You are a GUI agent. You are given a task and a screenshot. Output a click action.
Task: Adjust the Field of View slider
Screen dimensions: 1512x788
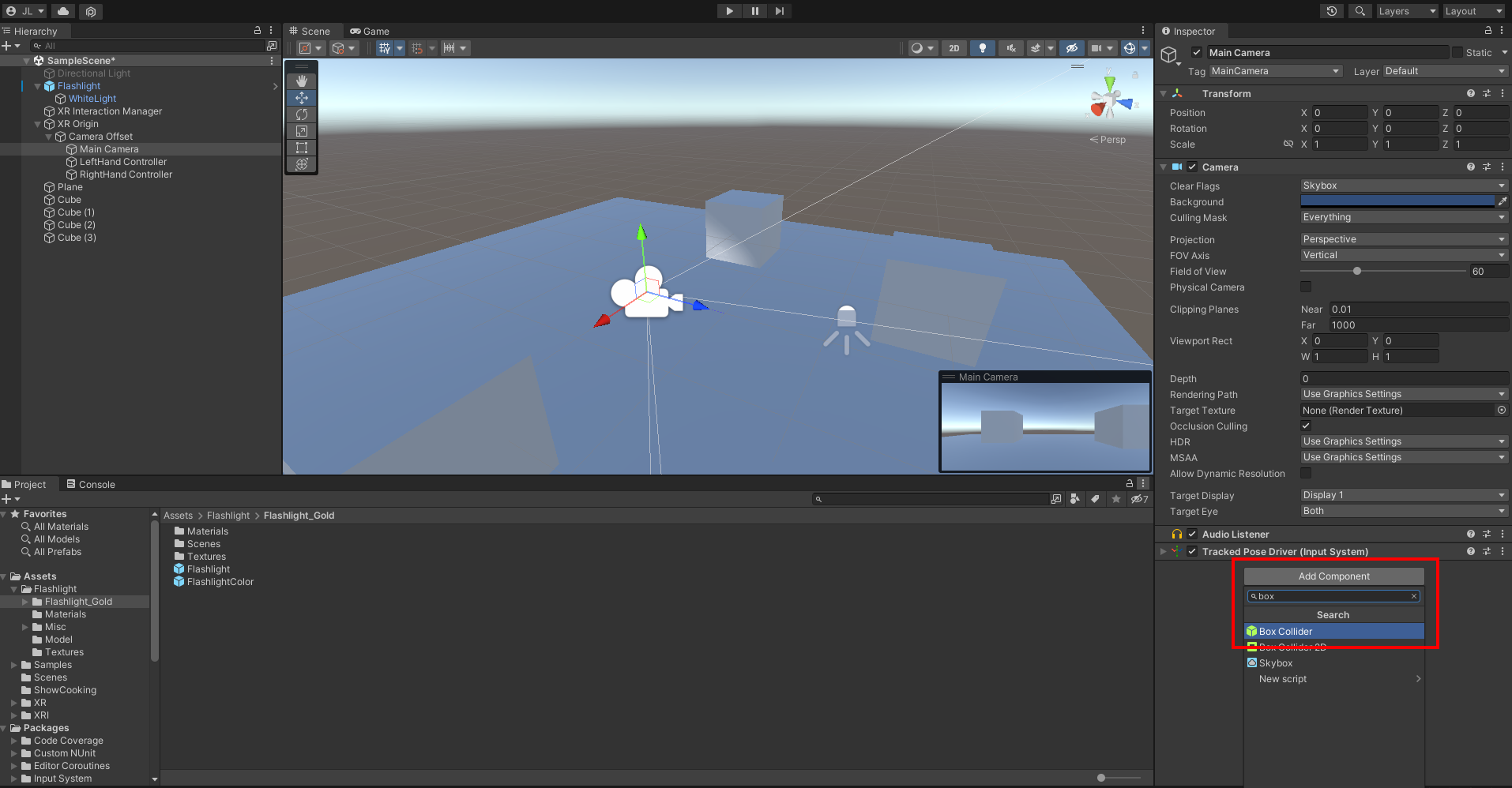[1357, 271]
